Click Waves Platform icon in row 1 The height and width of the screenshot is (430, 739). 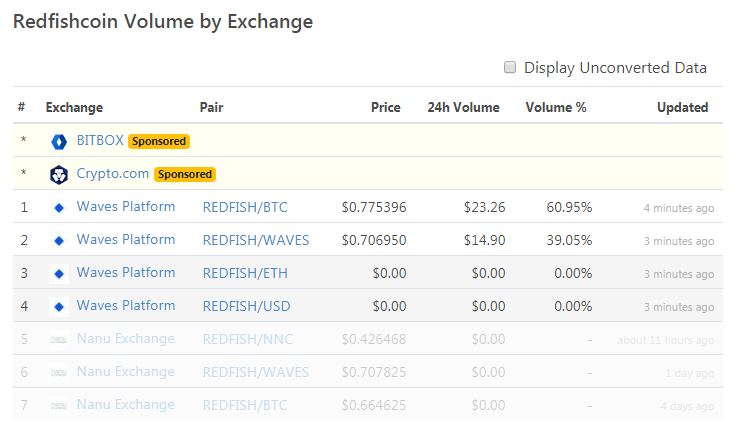(x=59, y=208)
